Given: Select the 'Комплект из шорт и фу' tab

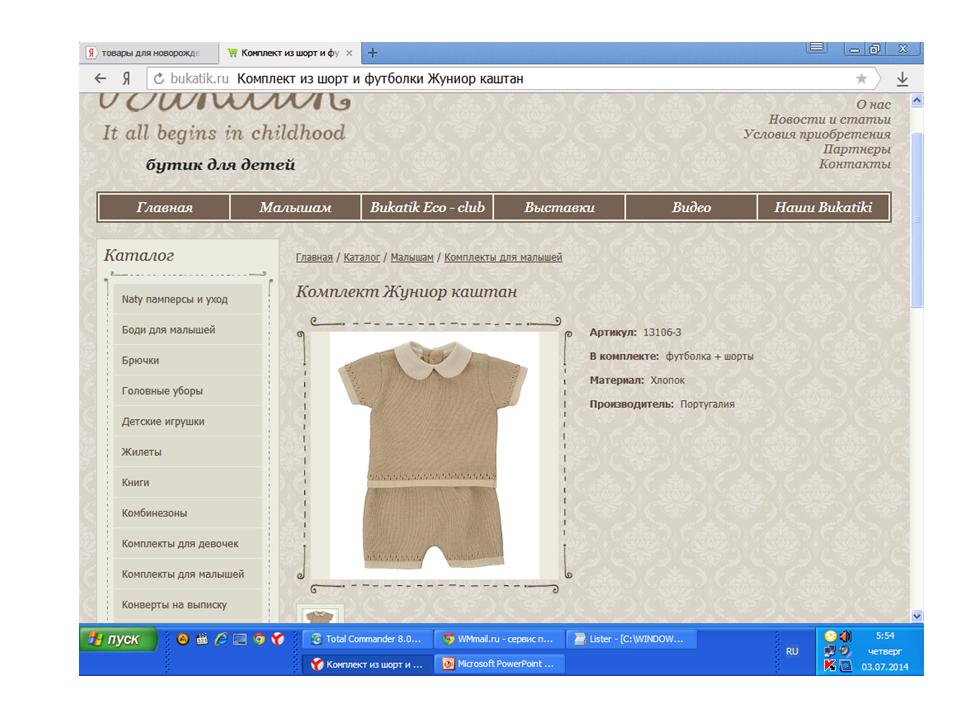Looking at the screenshot, I should pos(290,53).
